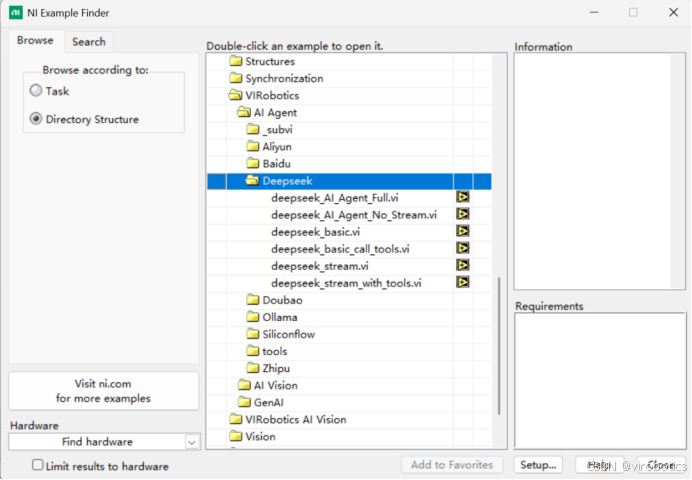
Task: Click the Close button at bottom
Action: (x=661, y=465)
